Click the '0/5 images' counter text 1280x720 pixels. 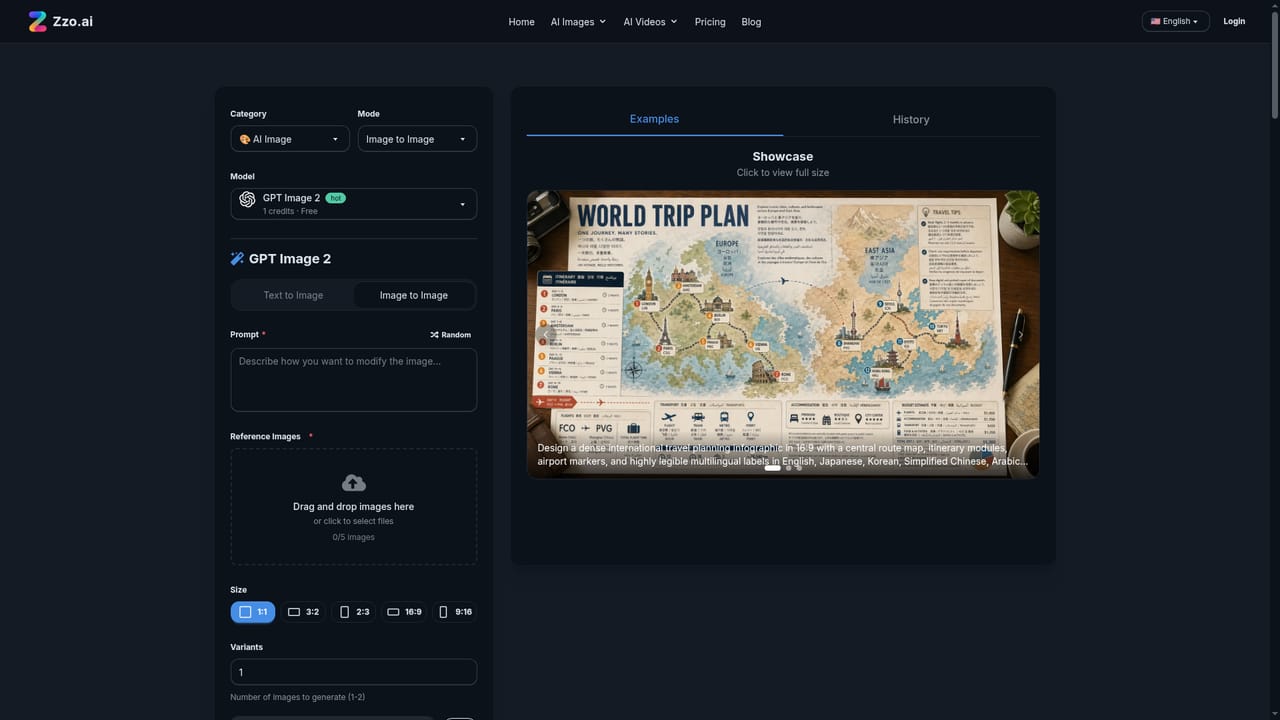(354, 537)
